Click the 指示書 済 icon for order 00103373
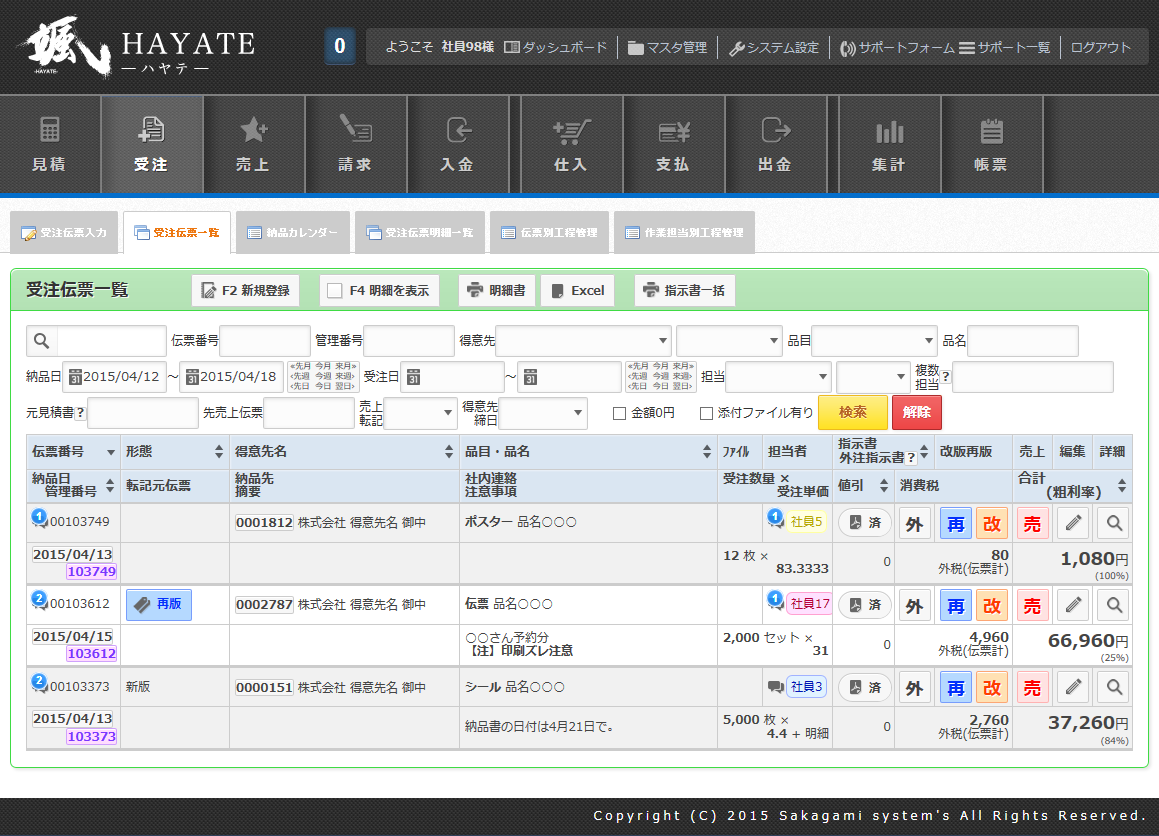 864,688
